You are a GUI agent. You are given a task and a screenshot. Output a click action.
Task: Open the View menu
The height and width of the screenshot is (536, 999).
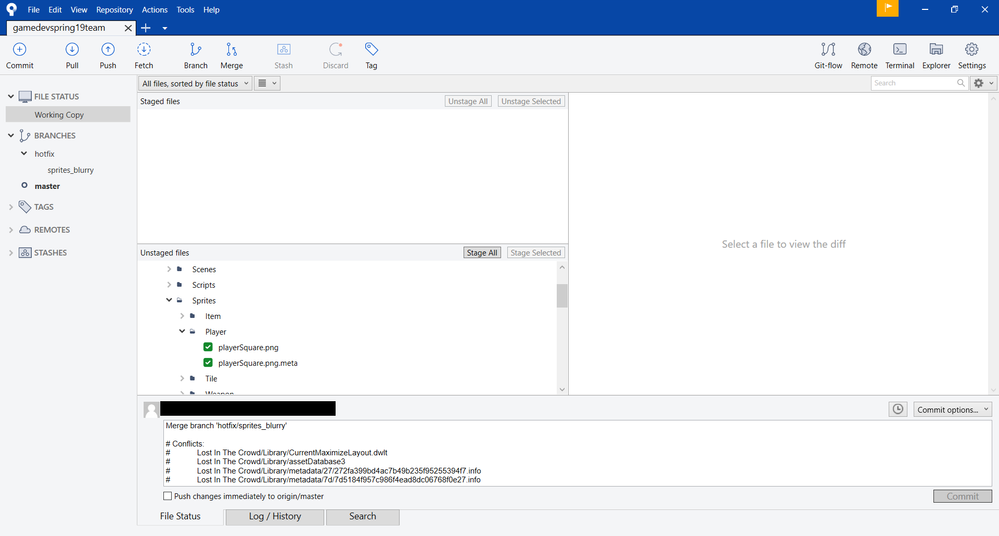pos(79,10)
